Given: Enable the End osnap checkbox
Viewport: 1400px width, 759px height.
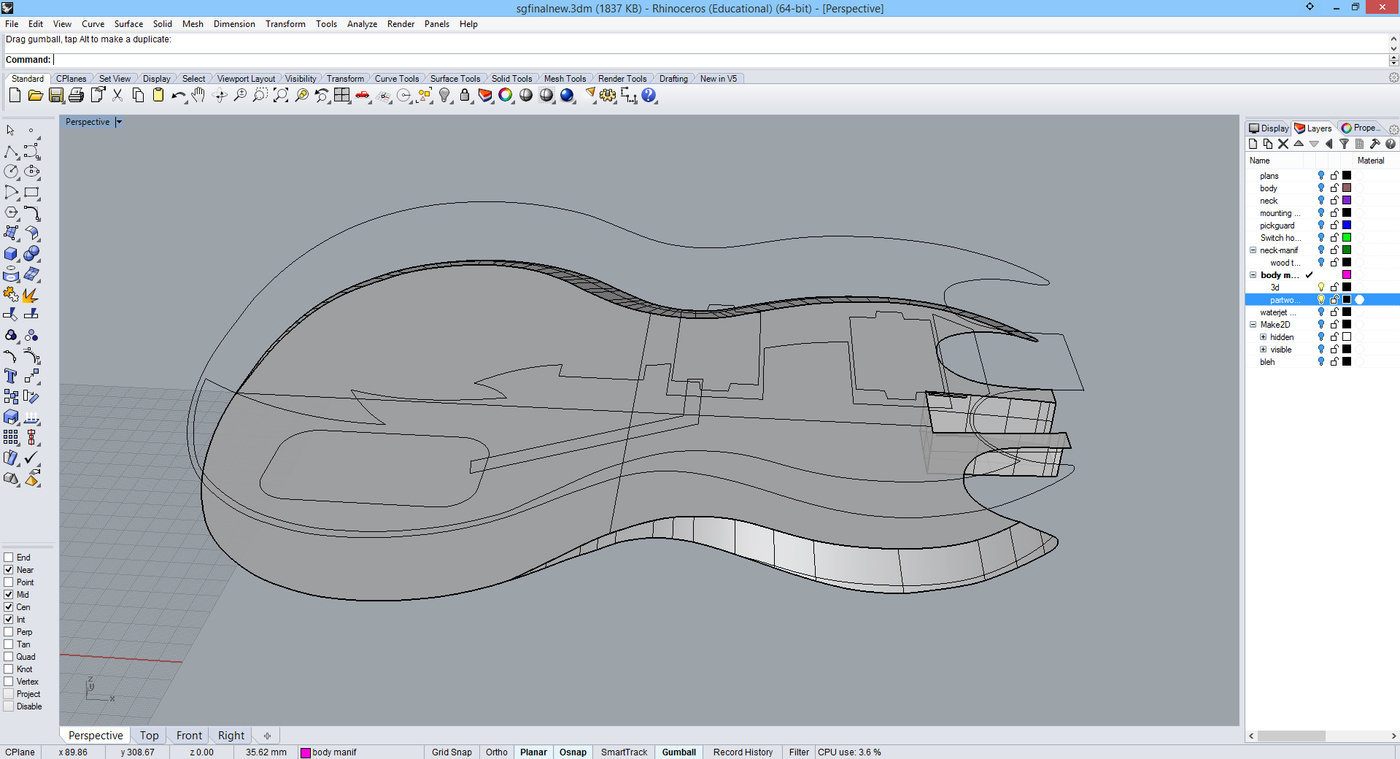Looking at the screenshot, I should pyautogui.click(x=9, y=557).
